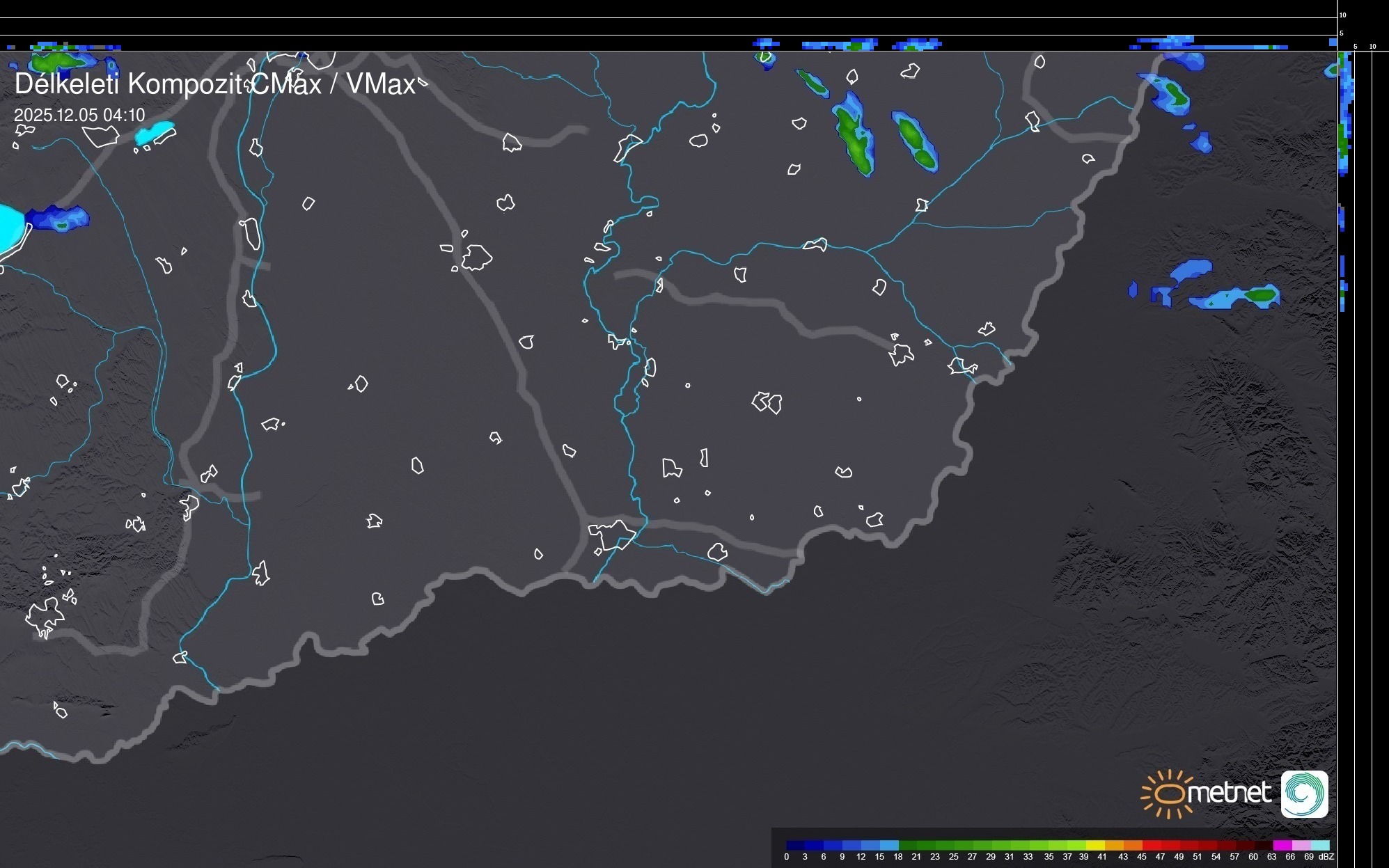Click the metnet sun logo
Image resolution: width=1389 pixels, height=868 pixels.
coord(1169,794)
